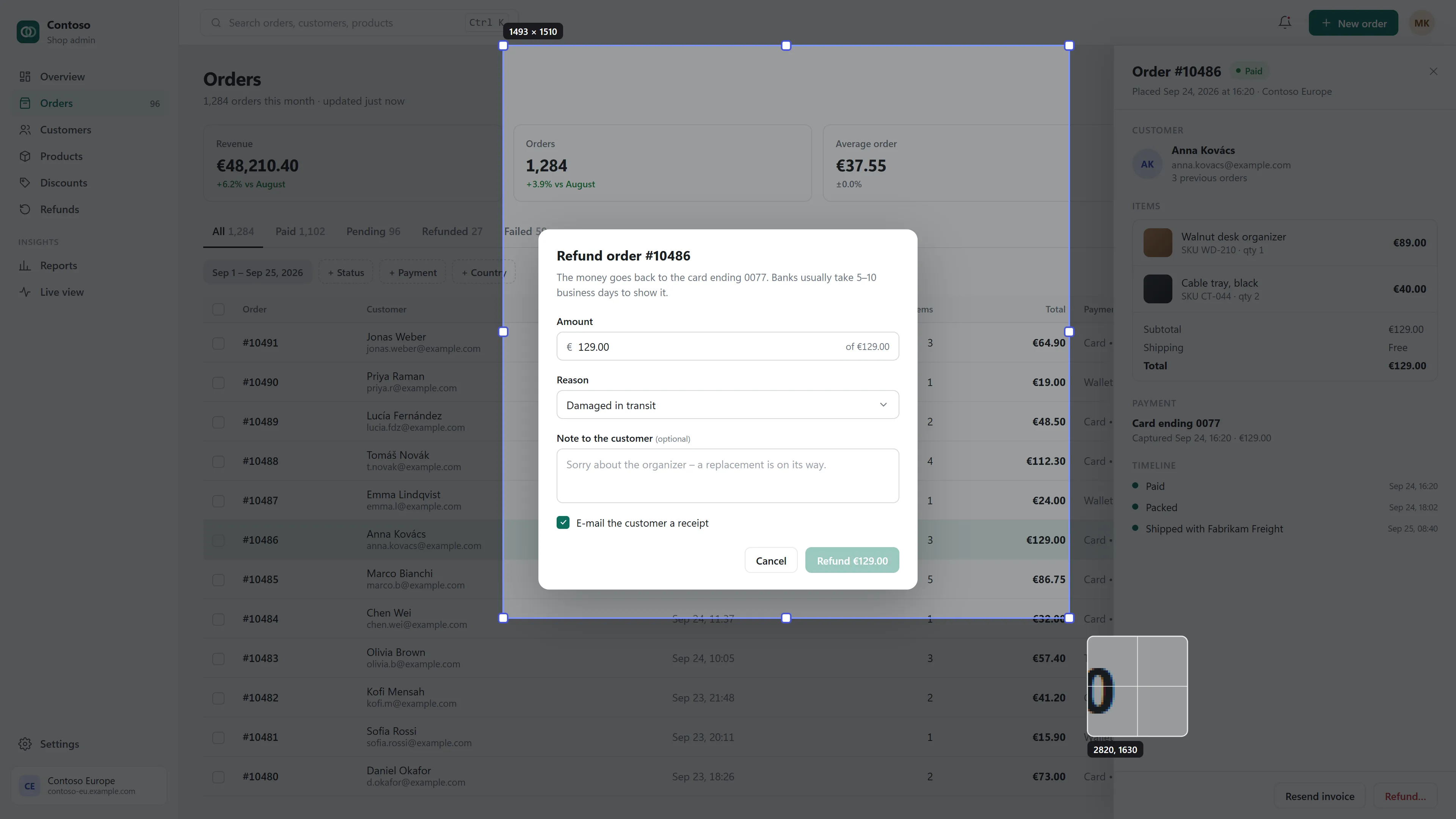Open the Sep 1 – Sep 25 date range
This screenshot has height=819, width=1456.
click(257, 273)
